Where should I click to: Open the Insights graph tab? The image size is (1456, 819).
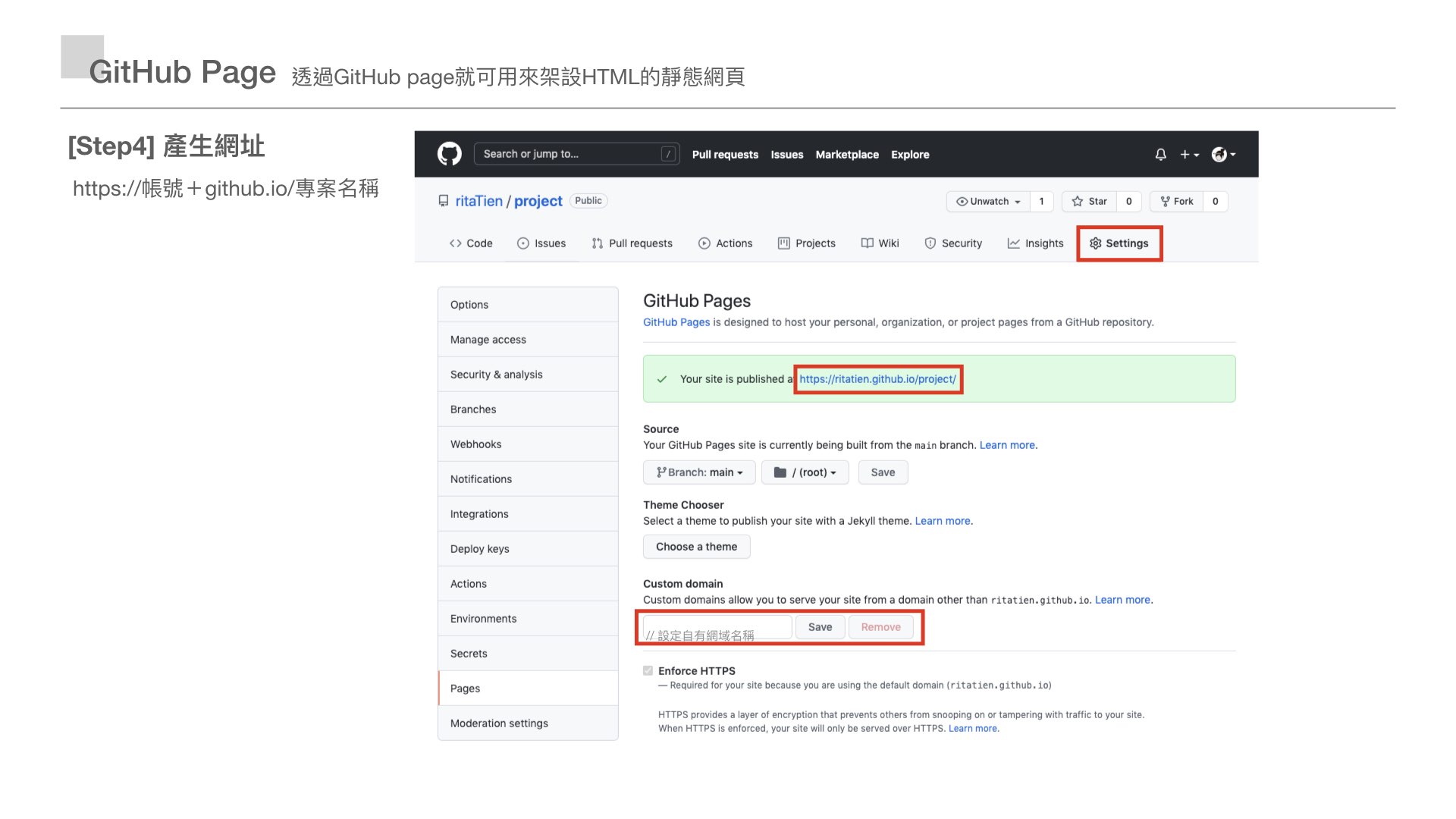coord(1035,243)
